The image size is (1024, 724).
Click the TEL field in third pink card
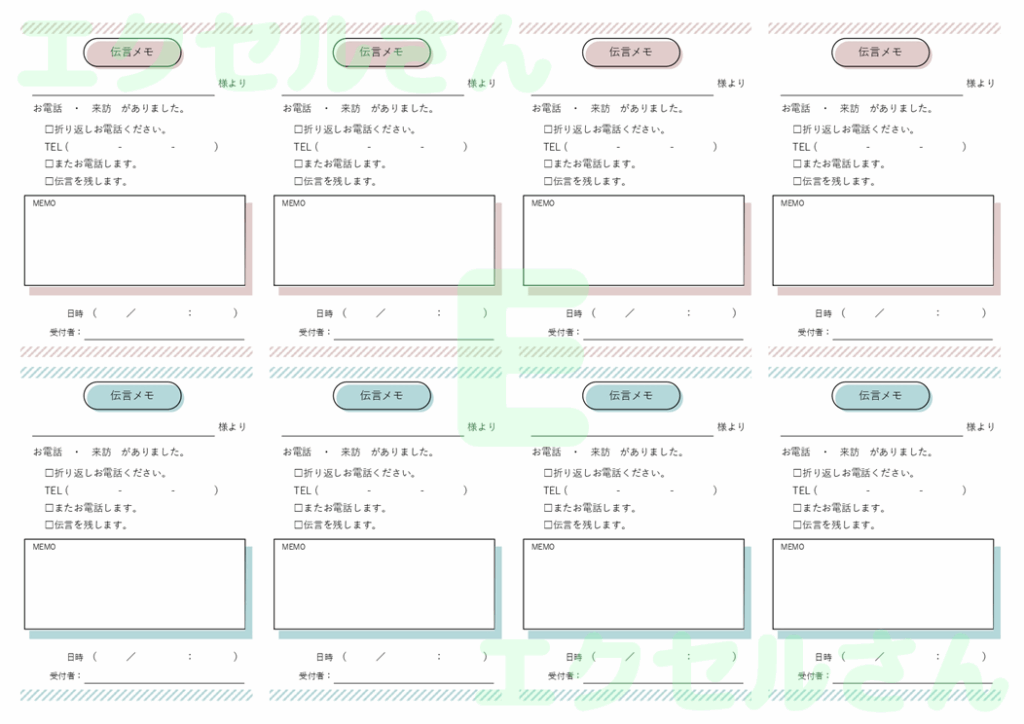point(630,147)
